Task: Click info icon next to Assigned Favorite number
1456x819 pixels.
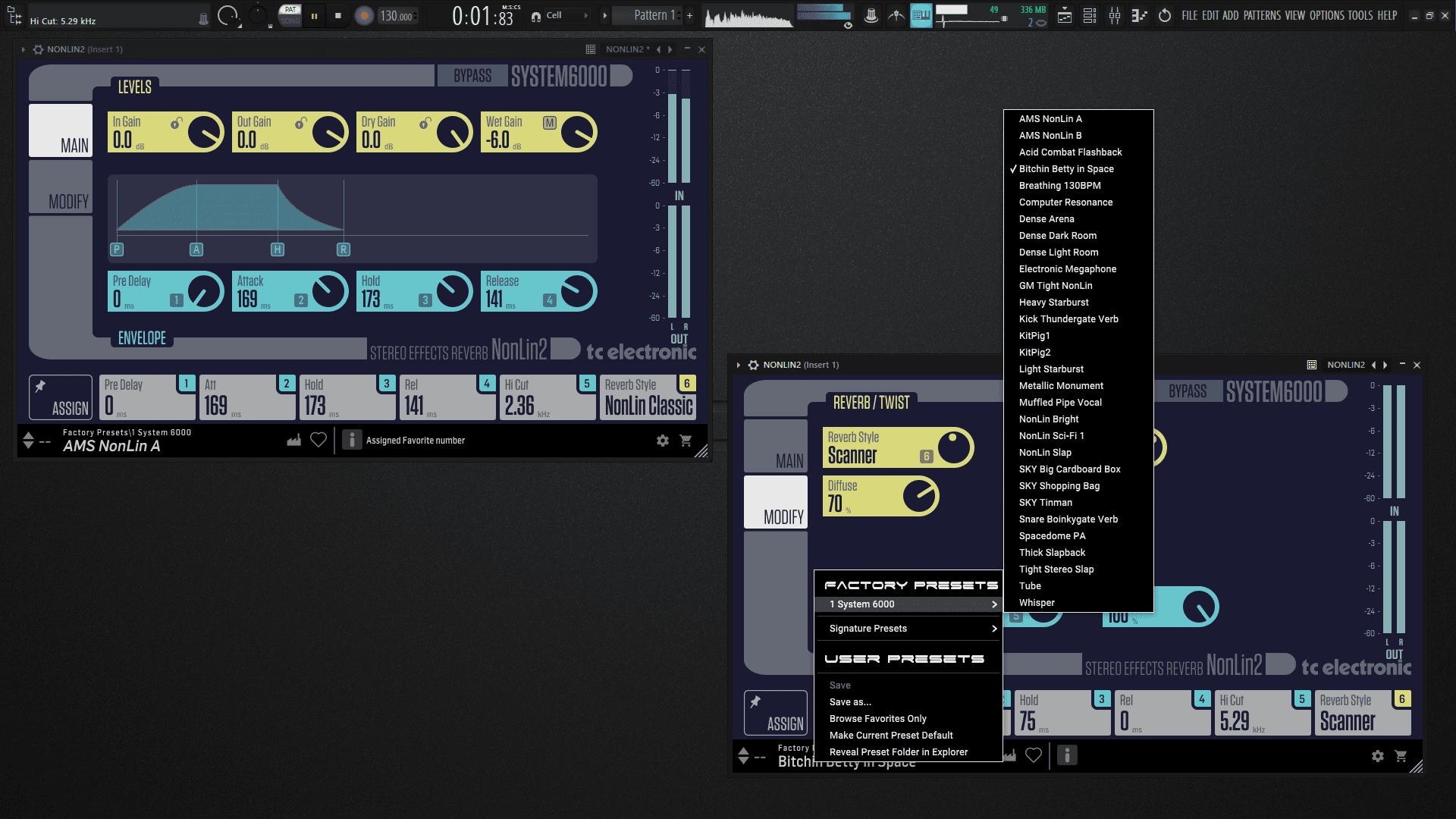Action: [352, 440]
